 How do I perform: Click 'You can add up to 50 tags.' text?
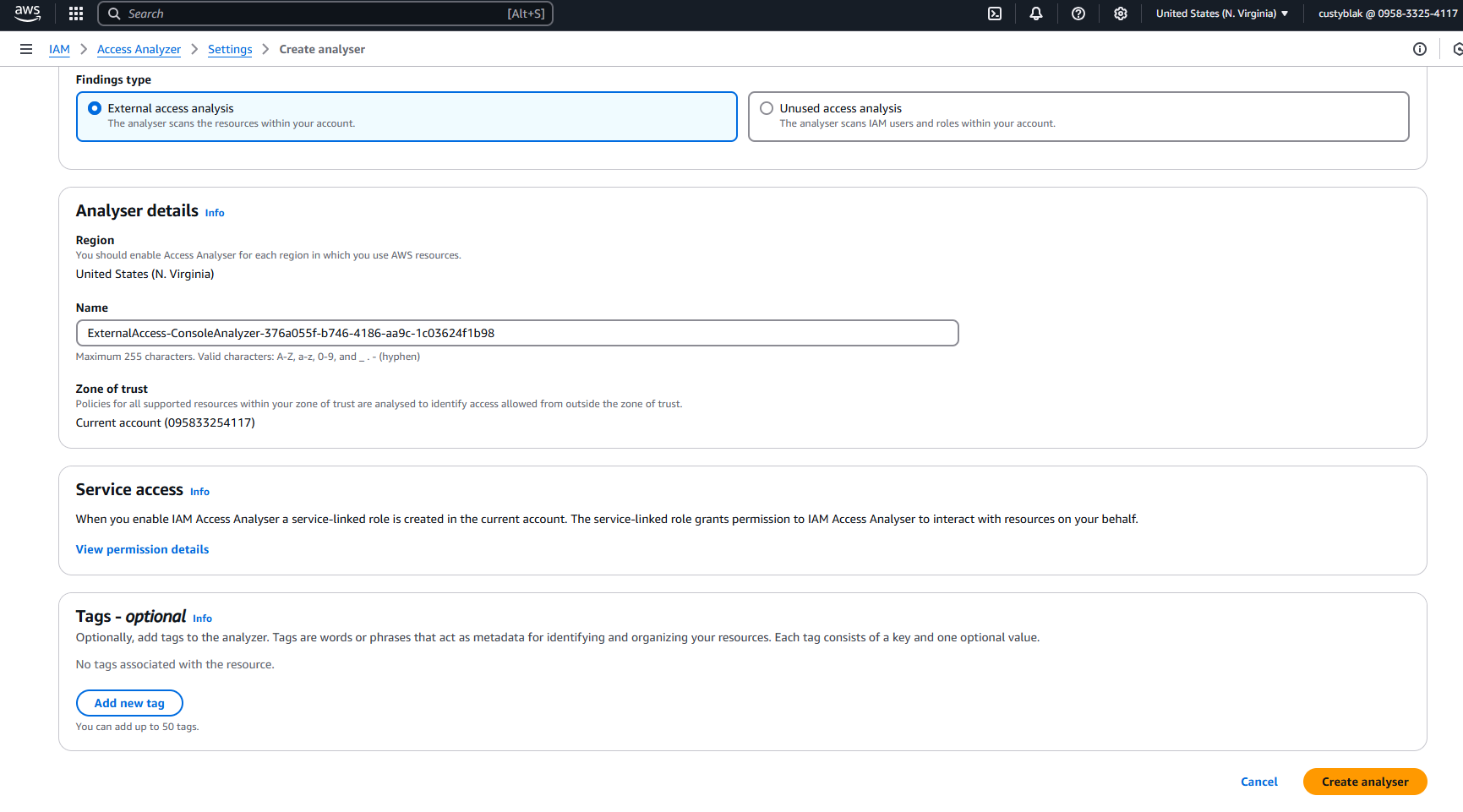pyautogui.click(x=137, y=727)
